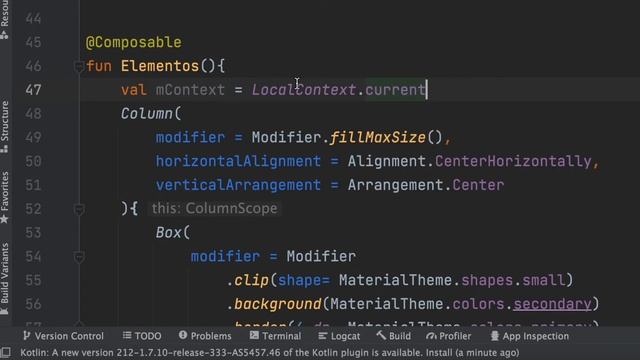This screenshot has width=640, height=360.
Task: Open the Terminal tool window
Action: pyautogui.click(x=276, y=336)
